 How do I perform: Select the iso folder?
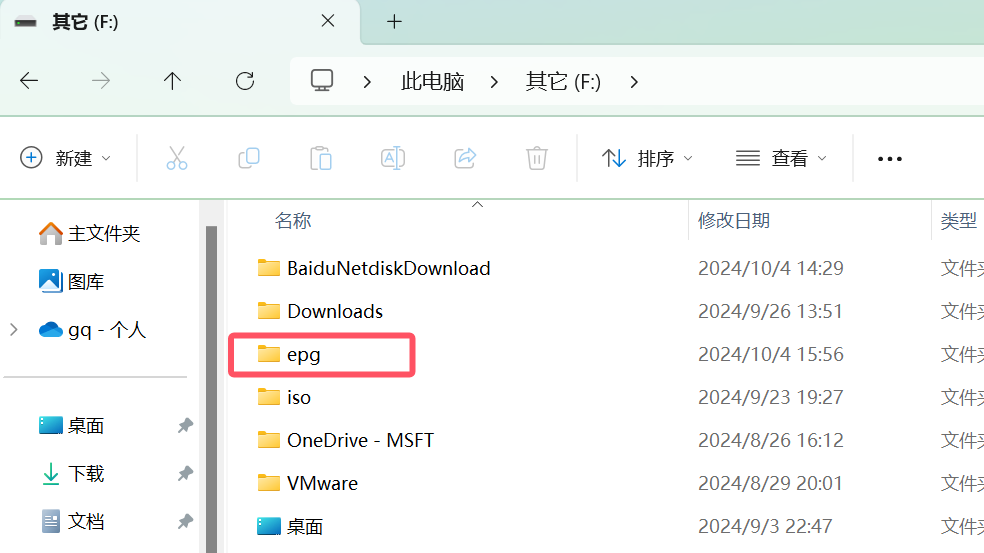(x=299, y=397)
